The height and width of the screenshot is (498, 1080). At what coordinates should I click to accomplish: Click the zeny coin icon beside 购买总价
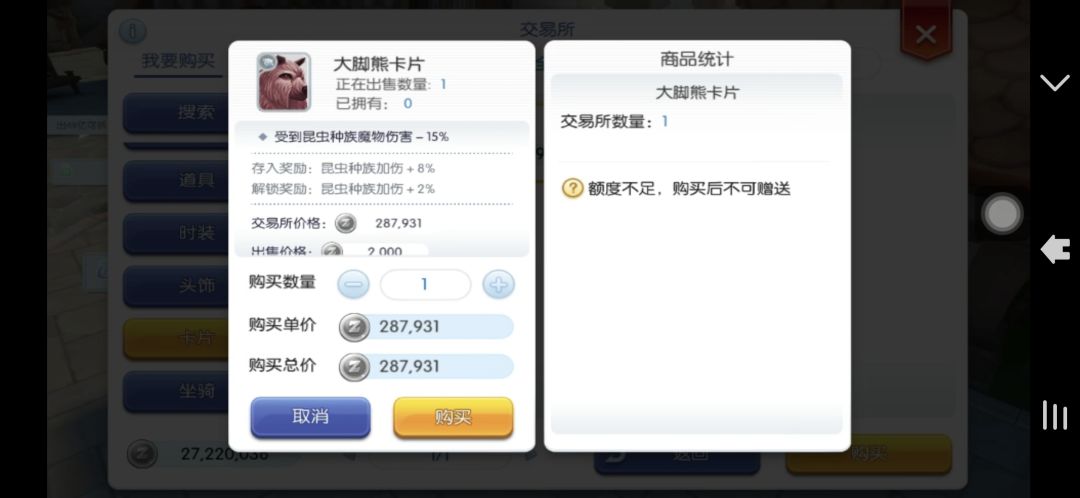pos(354,366)
